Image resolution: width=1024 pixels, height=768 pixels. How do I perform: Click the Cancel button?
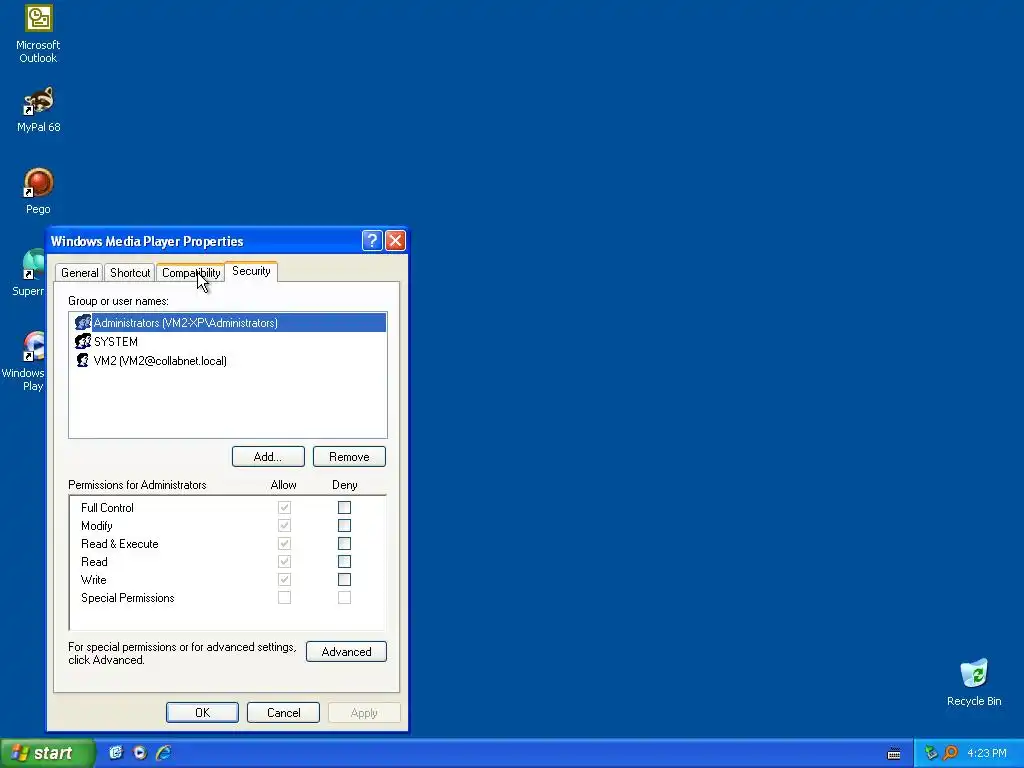[x=283, y=712]
